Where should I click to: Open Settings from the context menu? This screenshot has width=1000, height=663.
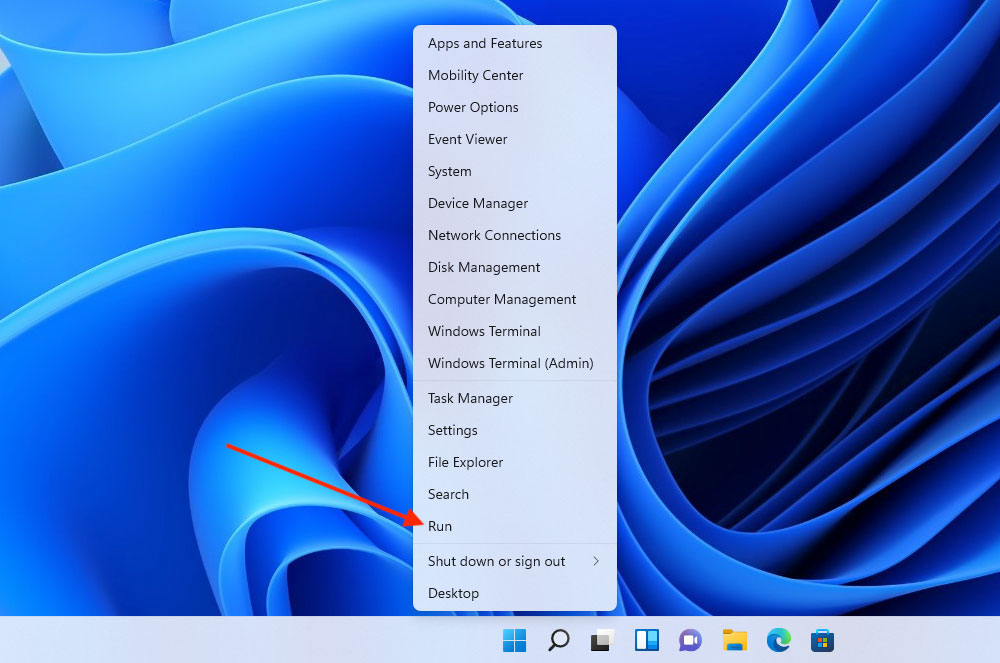[x=452, y=430]
